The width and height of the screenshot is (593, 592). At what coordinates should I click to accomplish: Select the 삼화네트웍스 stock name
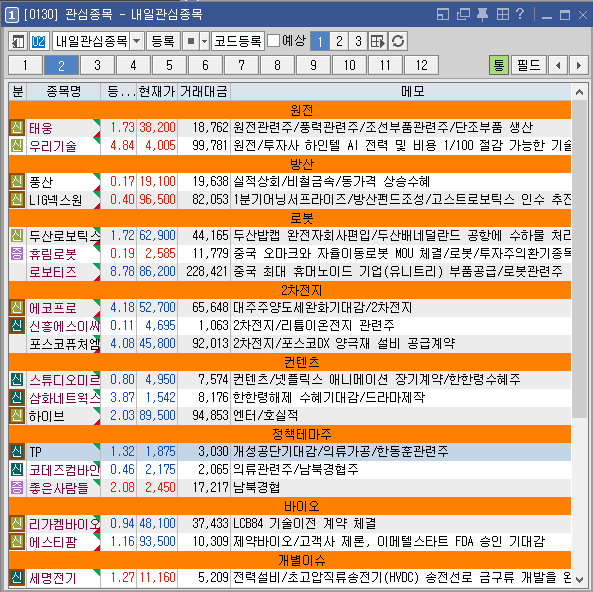coord(64,398)
